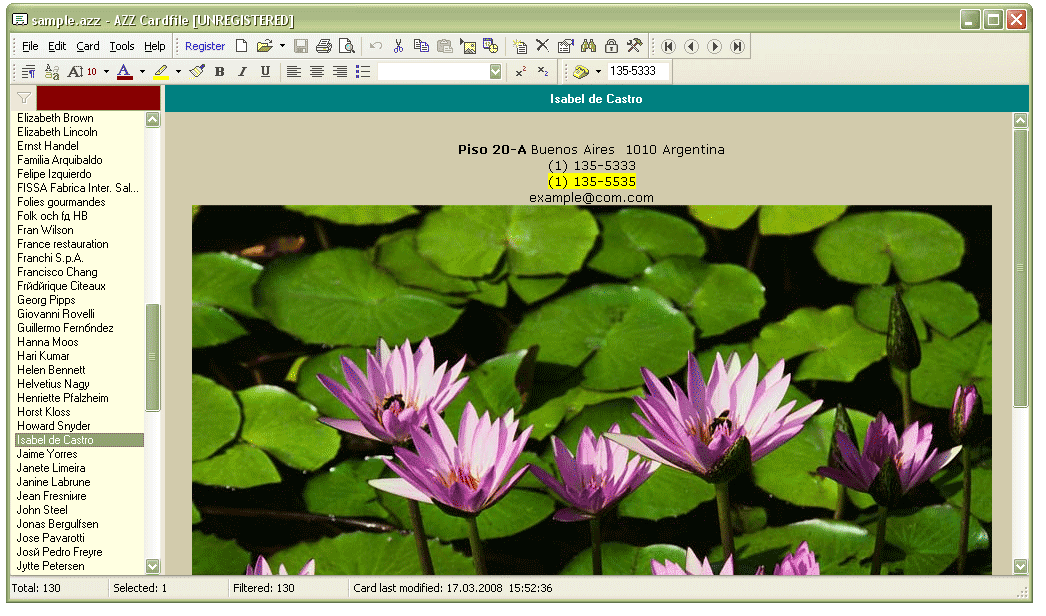1046x616 pixels.
Task: Insert a picture into the card
Action: (468, 46)
